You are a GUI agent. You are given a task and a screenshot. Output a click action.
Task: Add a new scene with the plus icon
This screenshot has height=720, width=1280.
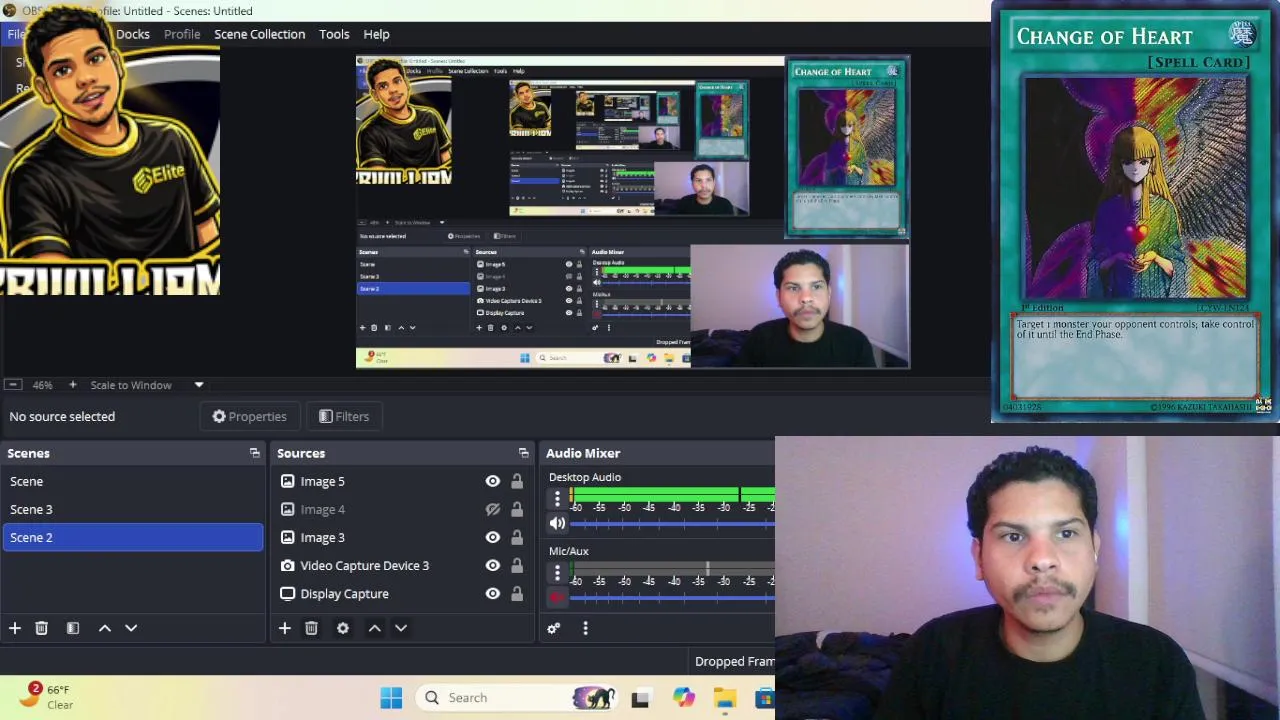15,628
